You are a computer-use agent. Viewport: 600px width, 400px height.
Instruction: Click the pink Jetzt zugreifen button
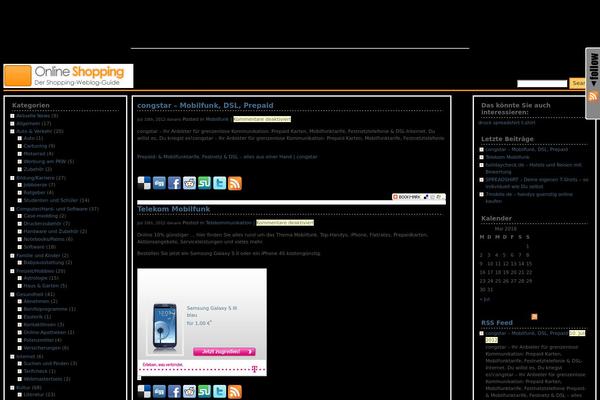224,352
